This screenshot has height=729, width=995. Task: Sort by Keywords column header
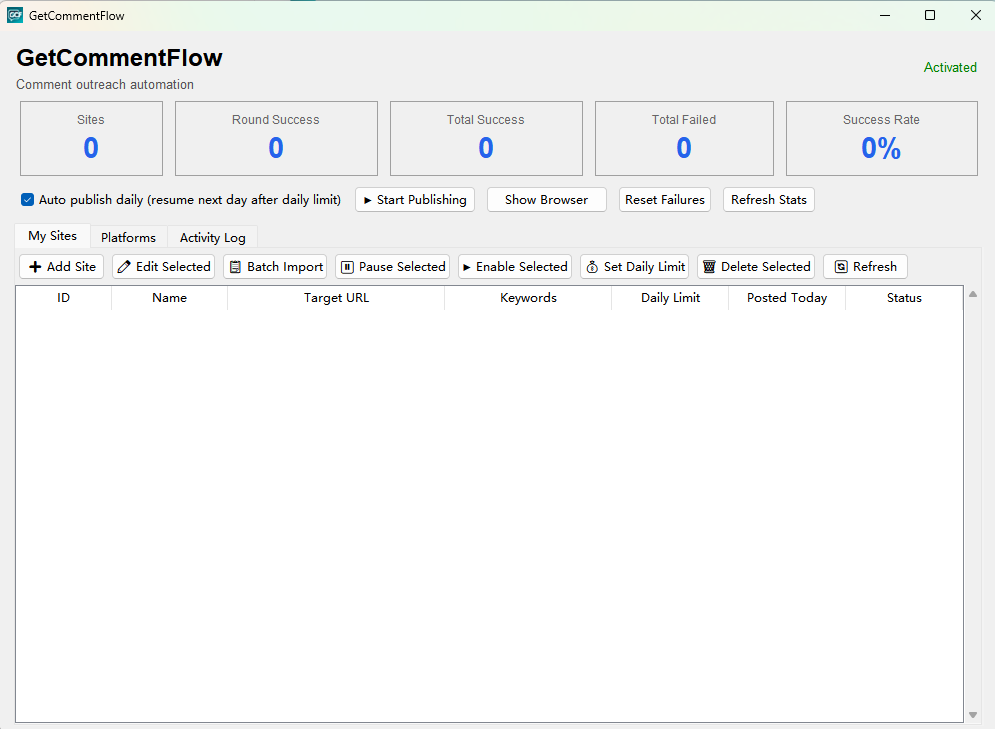pyautogui.click(x=528, y=298)
